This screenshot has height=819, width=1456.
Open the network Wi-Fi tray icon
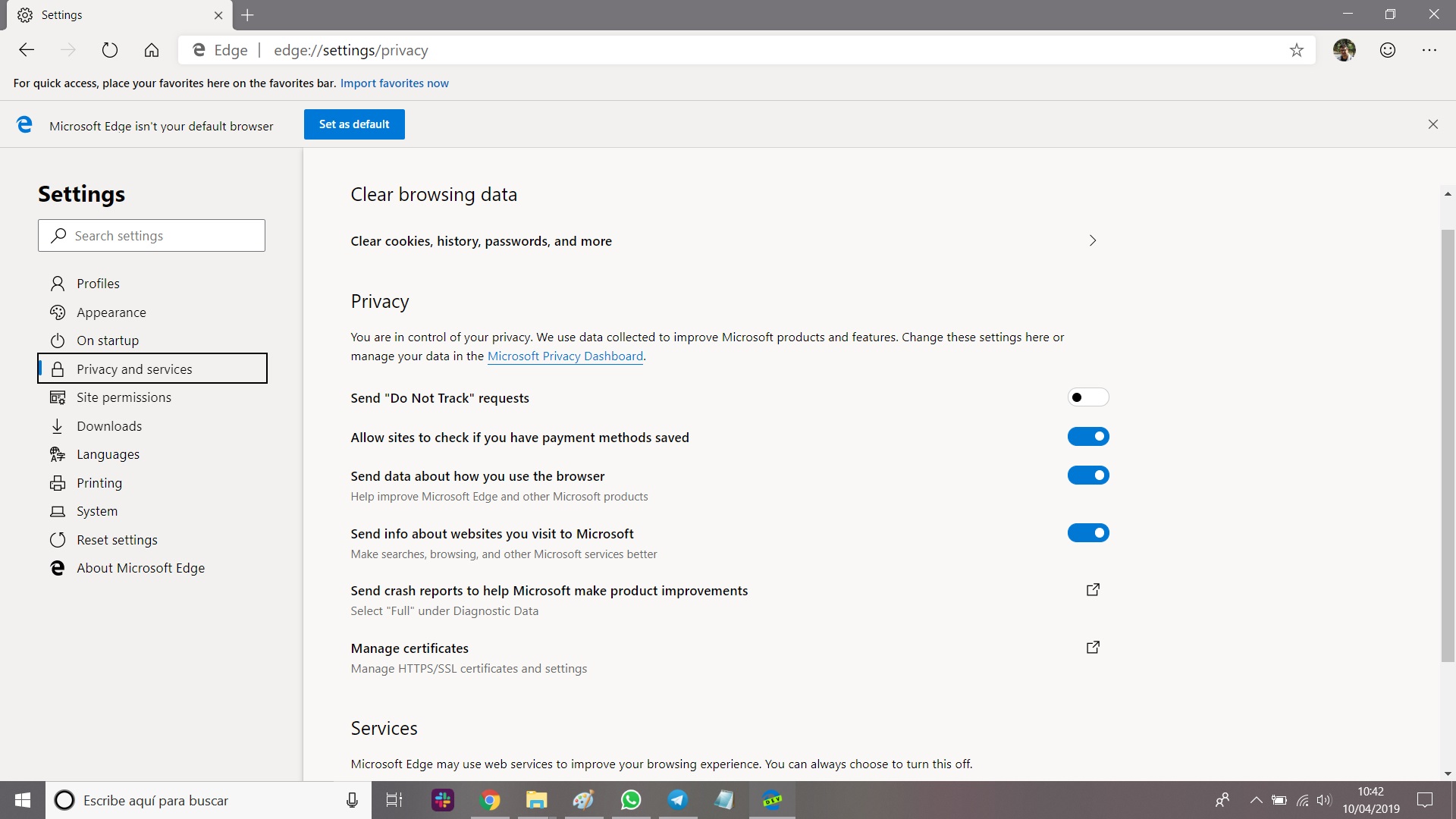tap(1303, 800)
